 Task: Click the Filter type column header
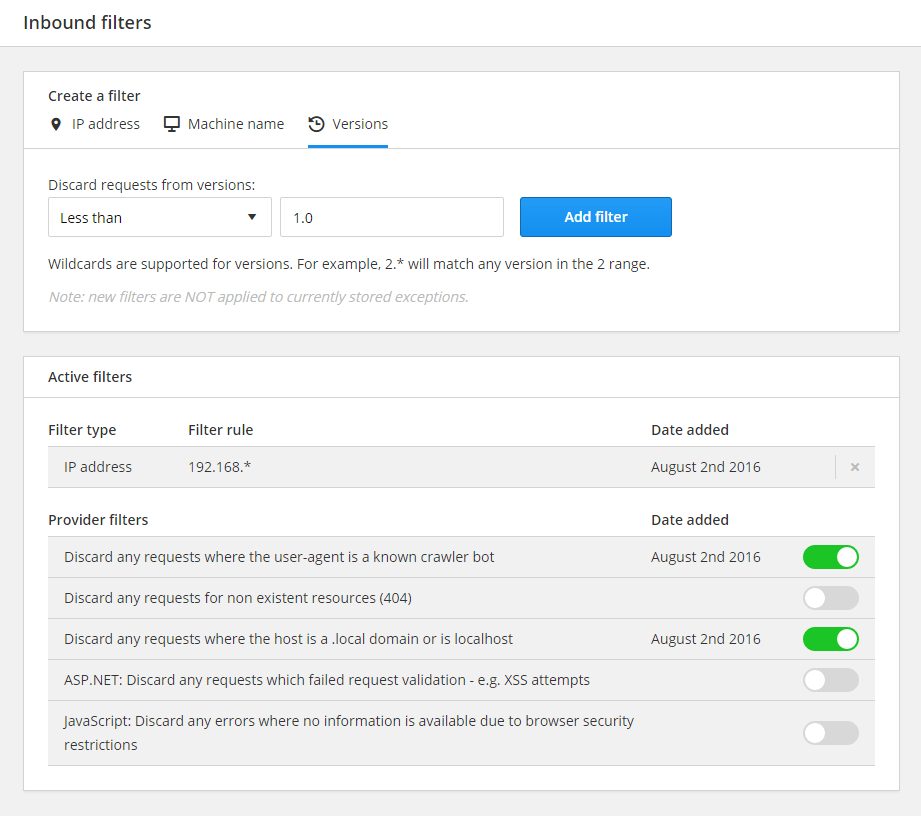[82, 430]
